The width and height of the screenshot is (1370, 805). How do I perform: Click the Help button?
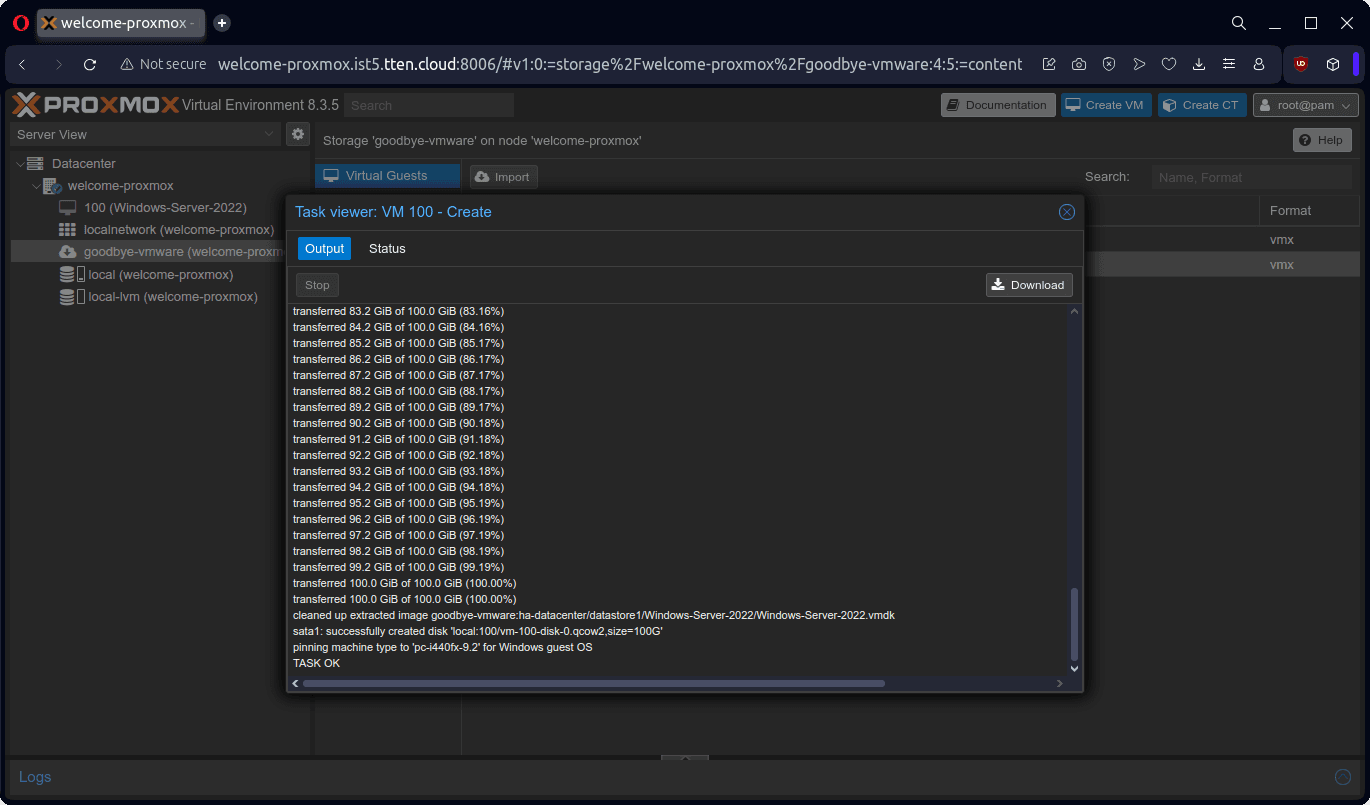(x=1322, y=140)
